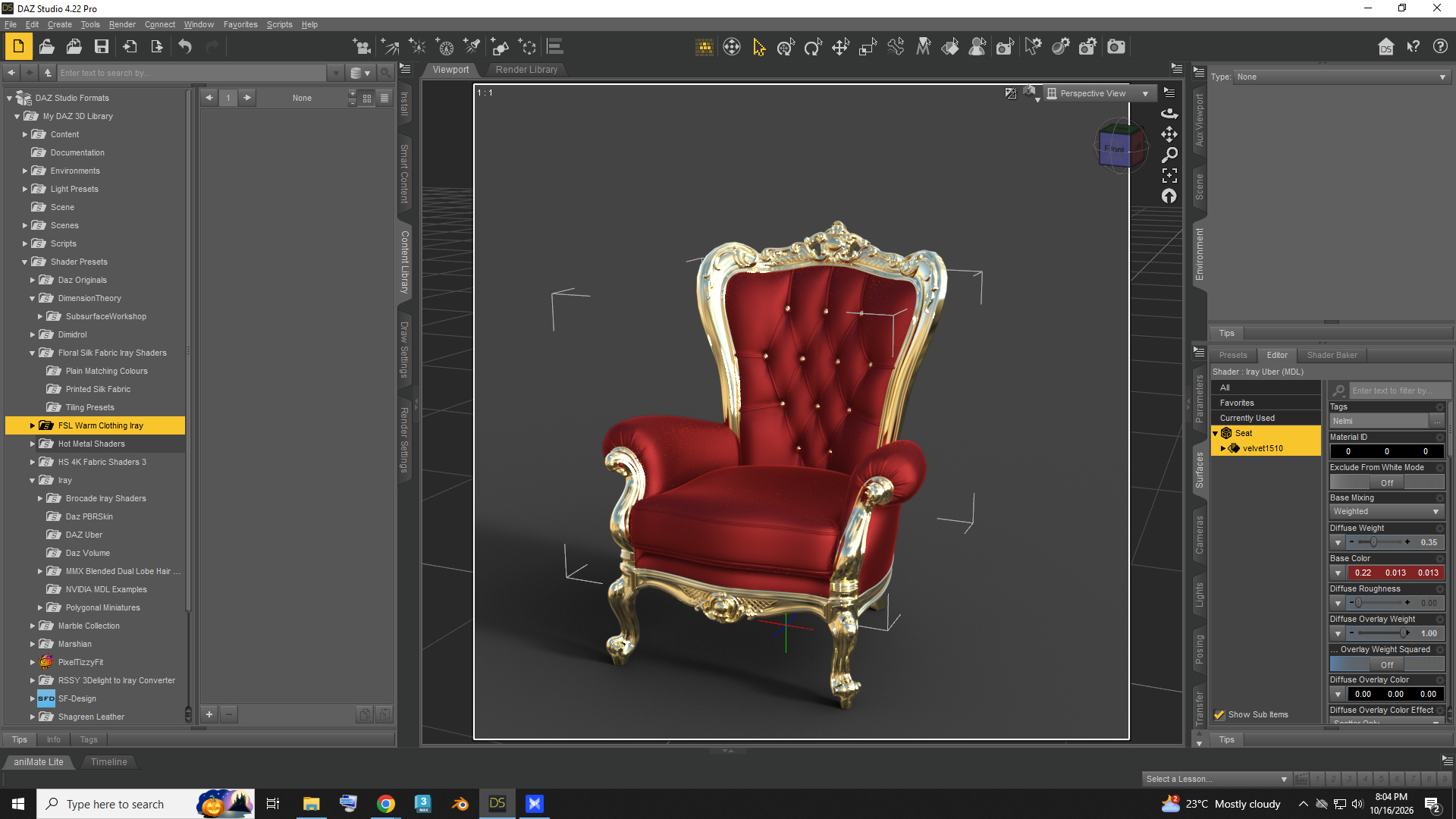Open the Select a Lesson dropdown
1456x819 pixels.
[x=1216, y=779]
